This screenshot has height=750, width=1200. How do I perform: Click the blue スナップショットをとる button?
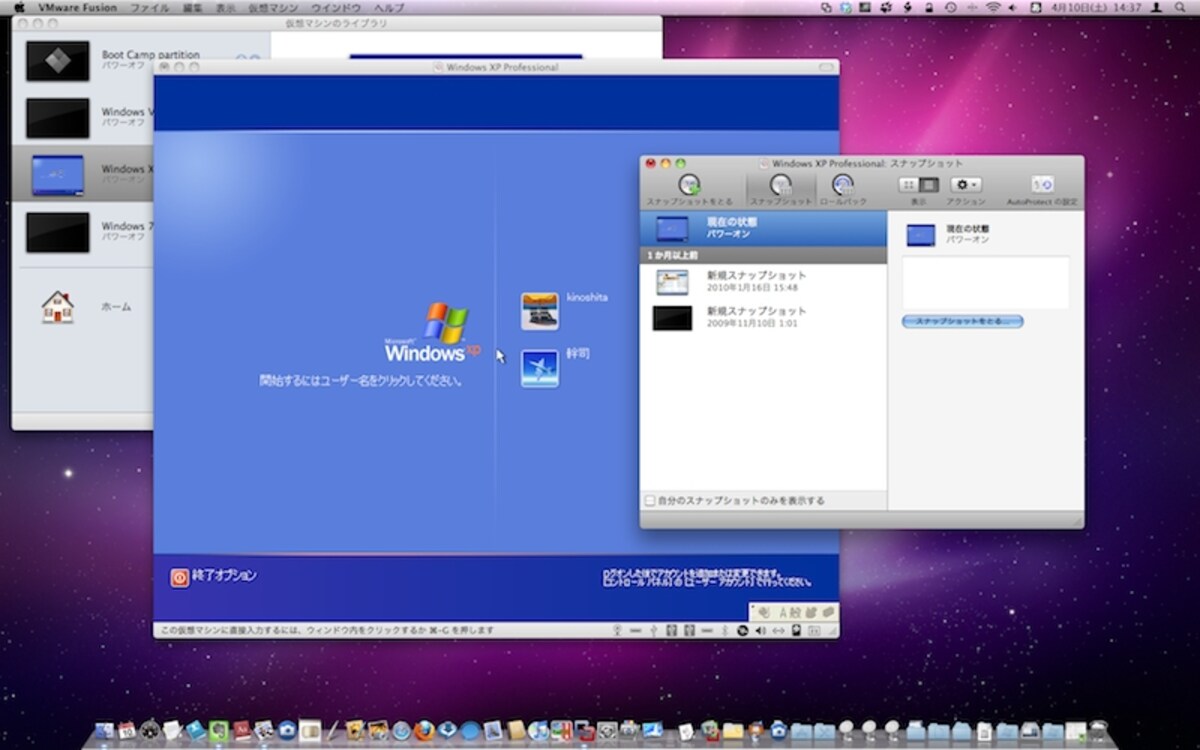click(x=962, y=321)
